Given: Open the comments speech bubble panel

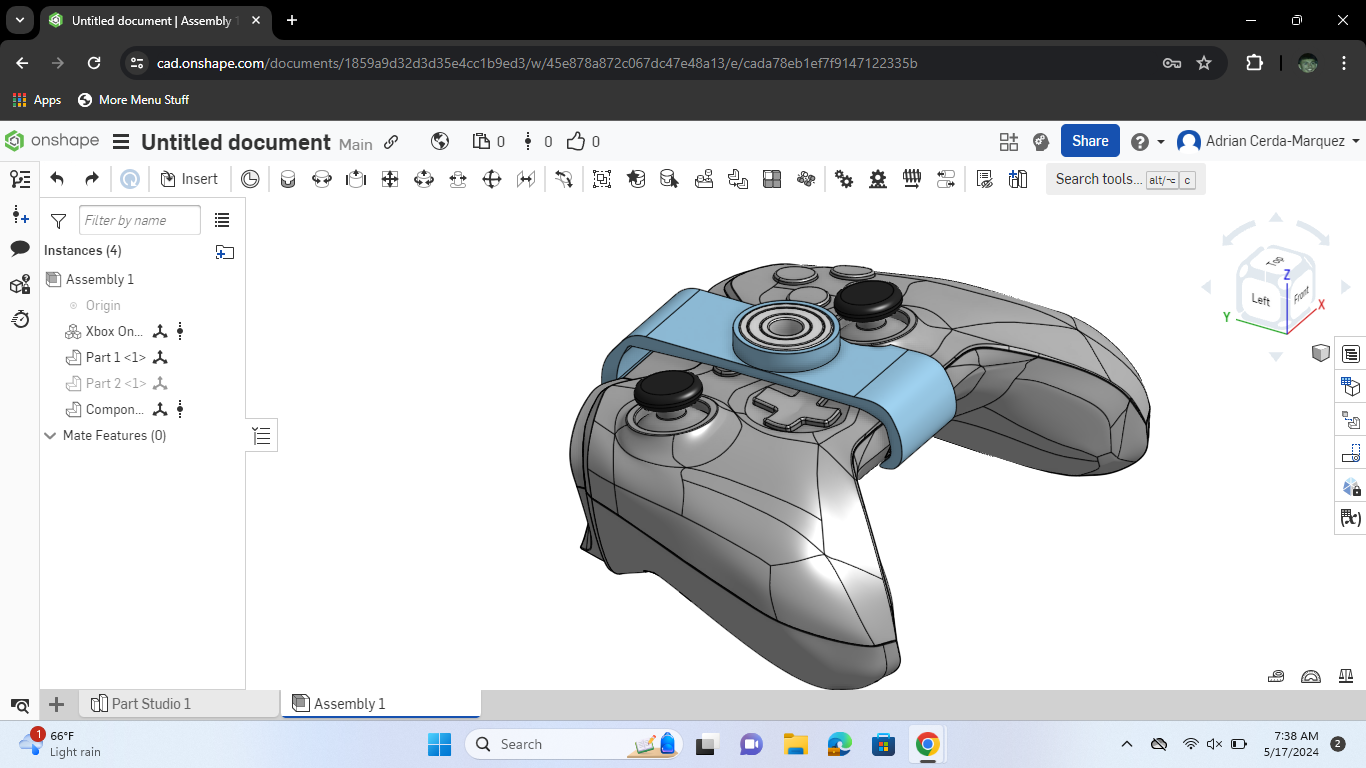Looking at the screenshot, I should [x=20, y=249].
